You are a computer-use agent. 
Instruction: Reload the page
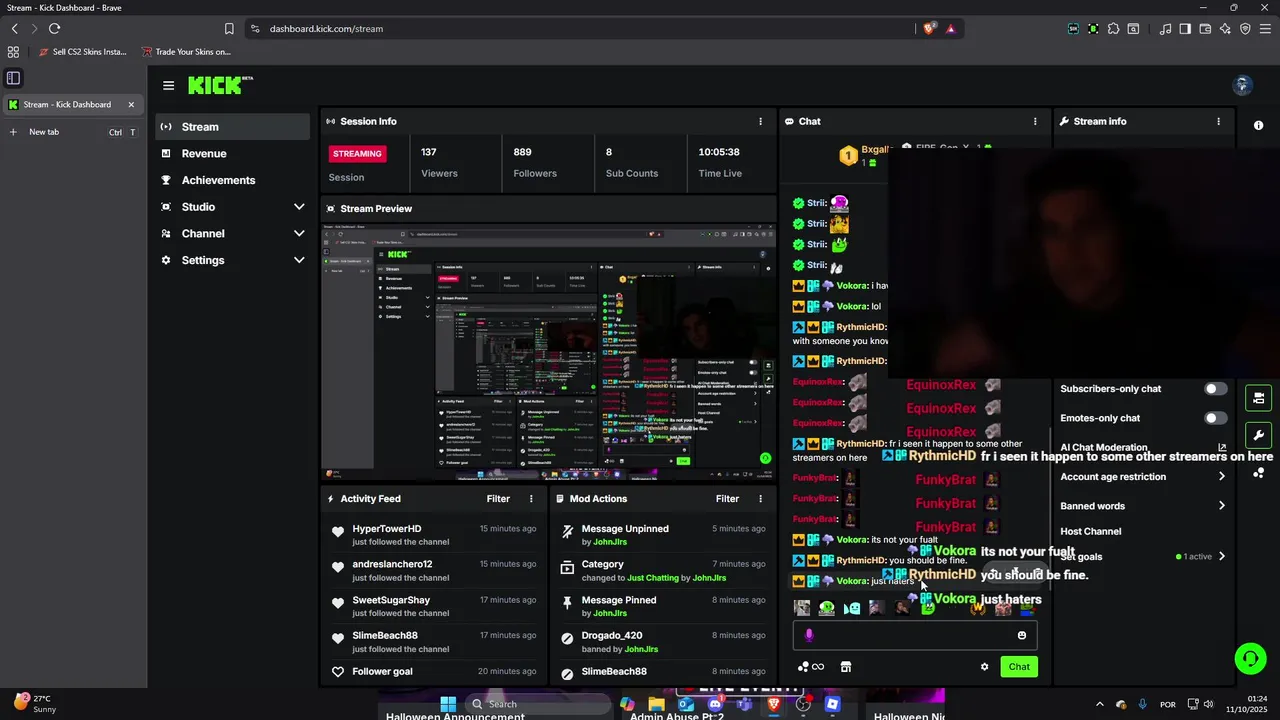click(54, 29)
